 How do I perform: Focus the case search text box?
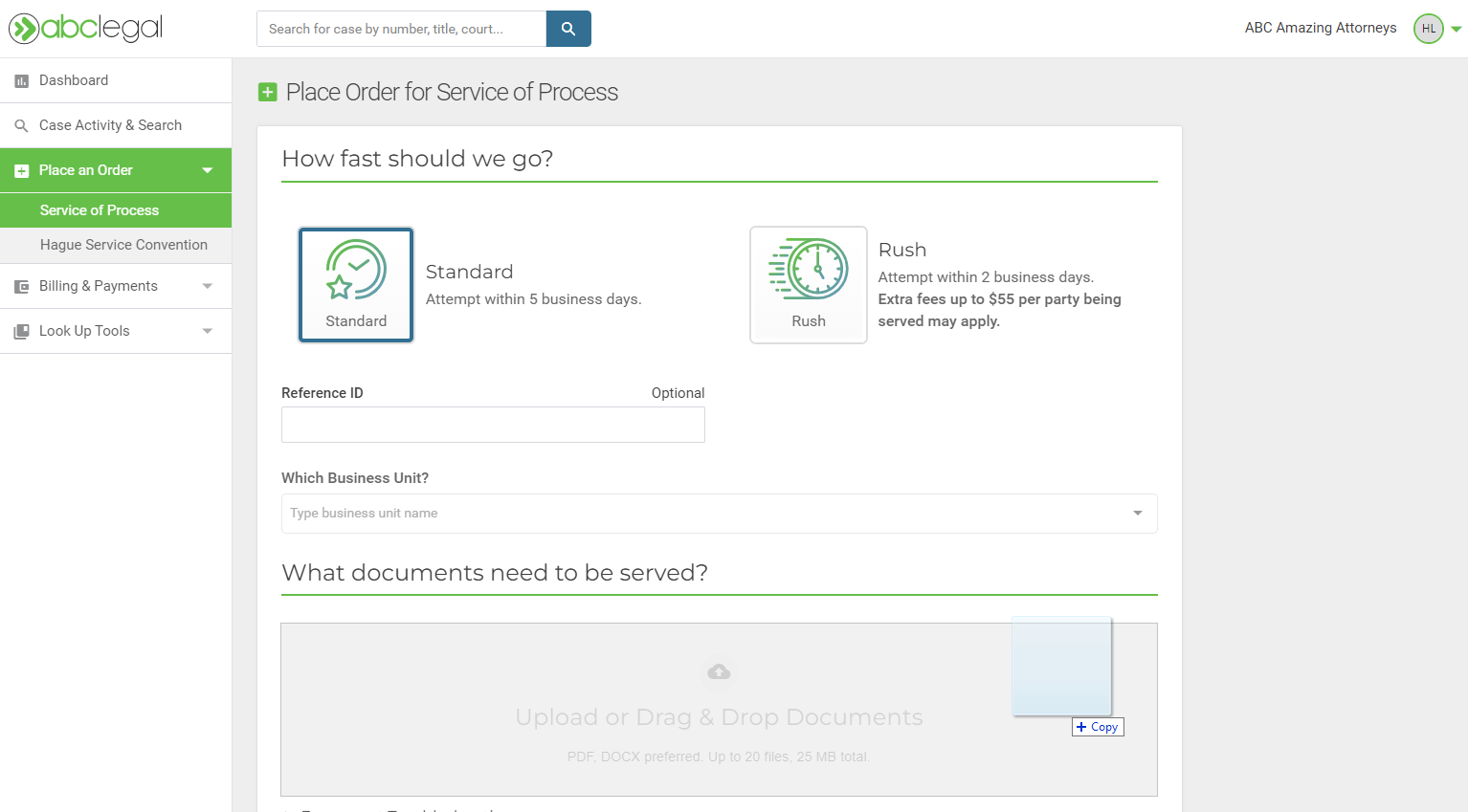pos(401,29)
